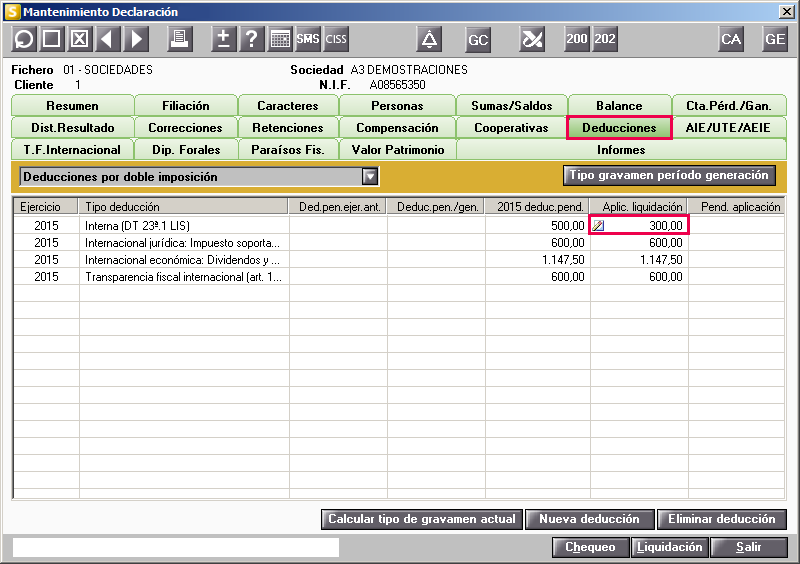Select the Deducciones tab
800x564 pixels.
619,128
